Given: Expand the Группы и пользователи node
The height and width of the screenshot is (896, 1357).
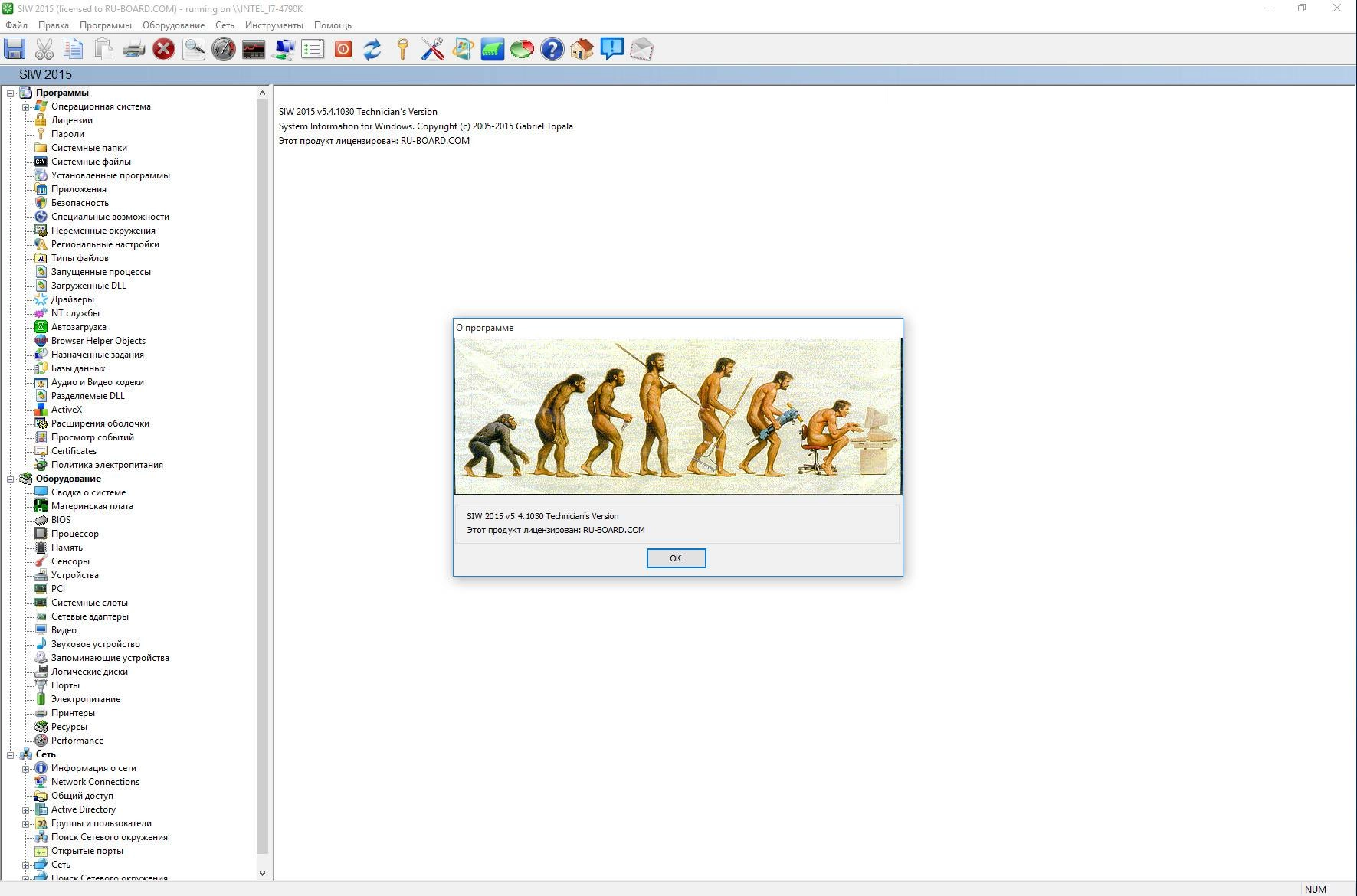Looking at the screenshot, I should (x=26, y=824).
